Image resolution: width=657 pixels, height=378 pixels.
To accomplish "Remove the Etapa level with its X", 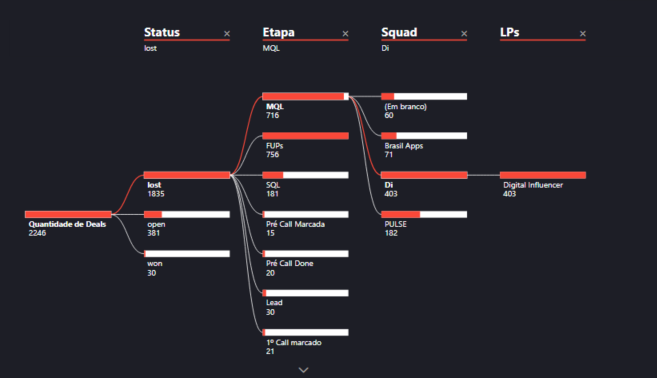I will pyautogui.click(x=345, y=34).
